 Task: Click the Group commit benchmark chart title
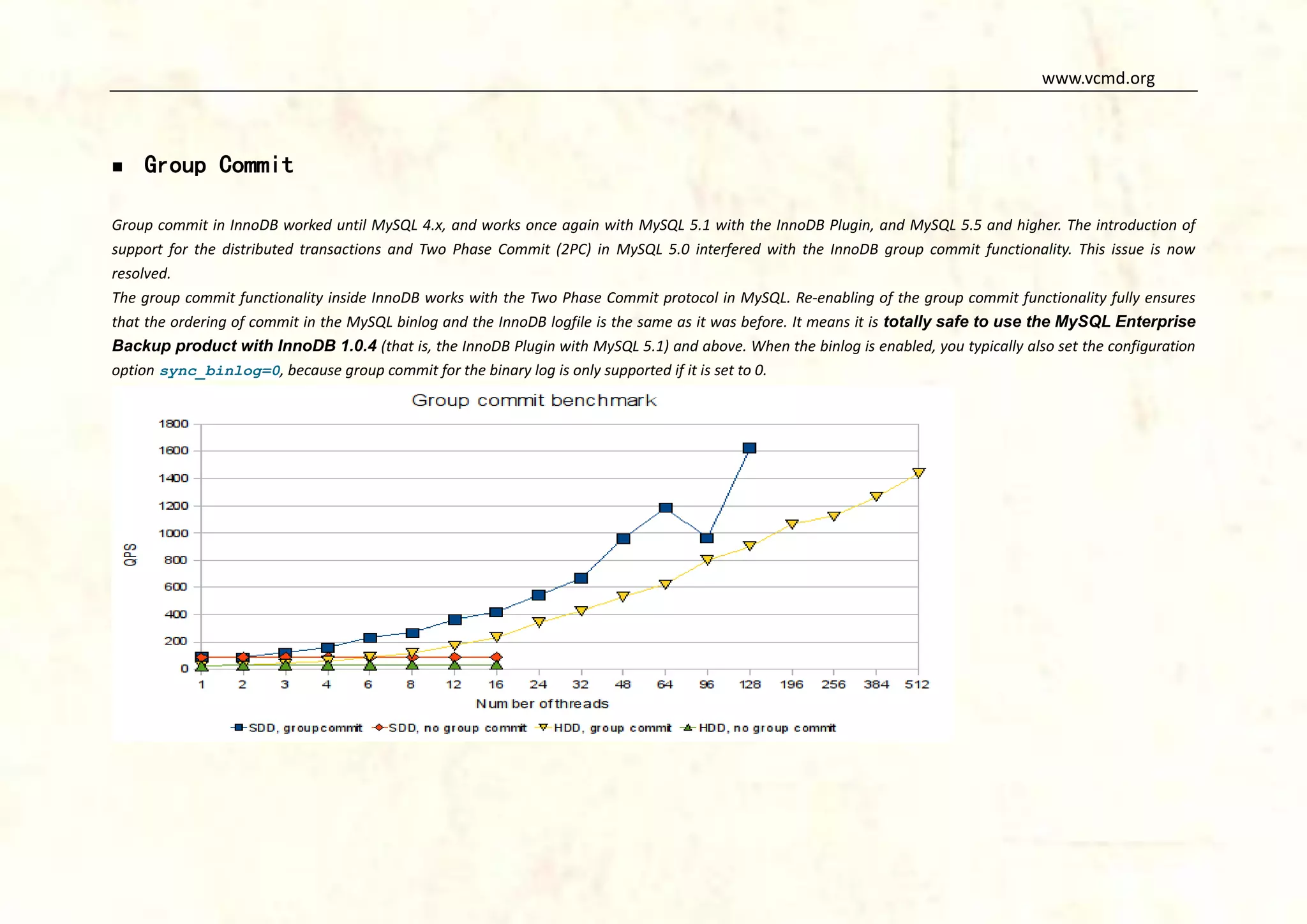[x=534, y=401]
